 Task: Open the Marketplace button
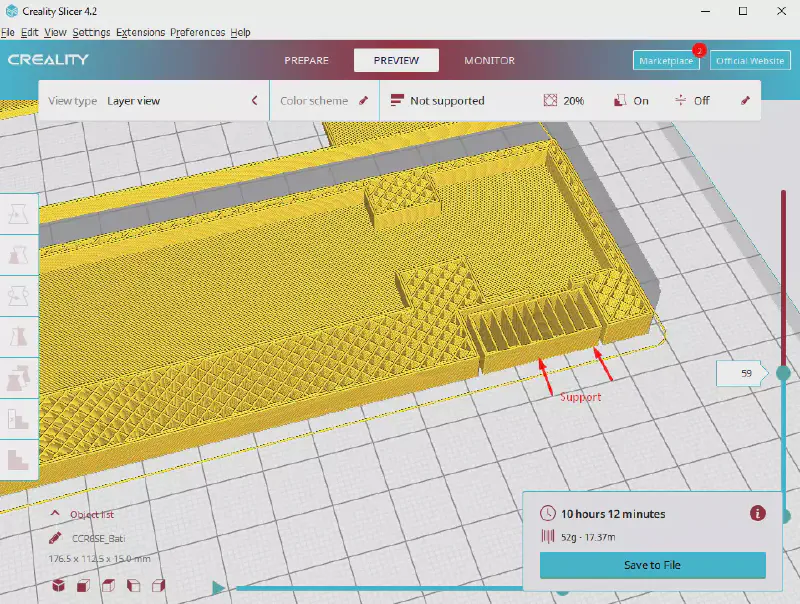(x=666, y=61)
